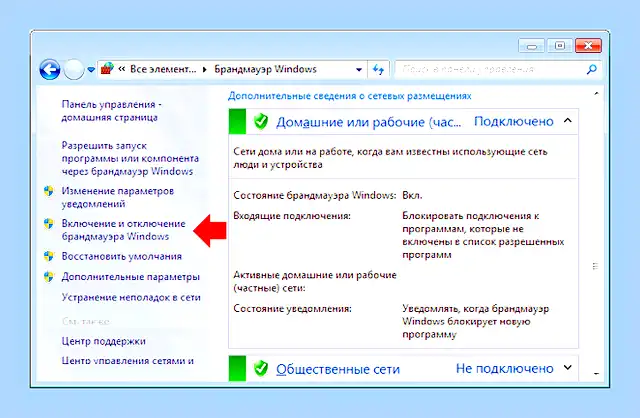Go back with the blue back arrow
This screenshot has width=640, height=418.
pos(50,69)
